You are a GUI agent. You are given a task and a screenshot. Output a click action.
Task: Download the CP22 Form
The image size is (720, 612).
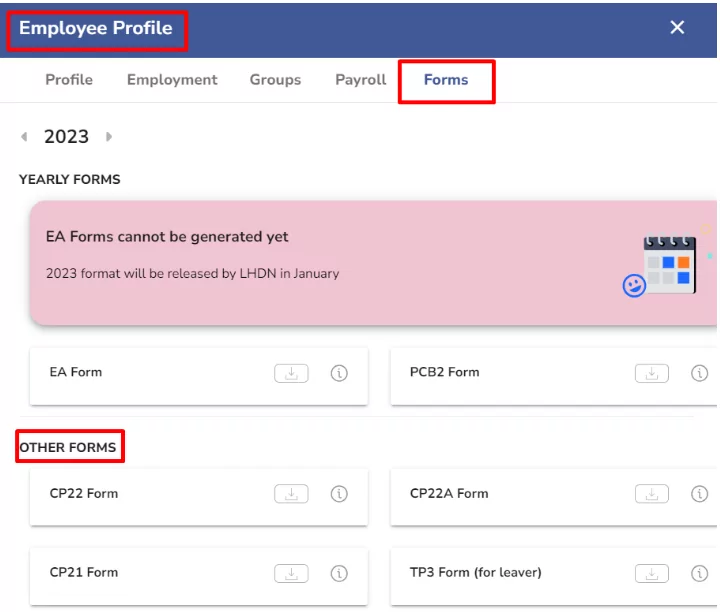(x=291, y=494)
